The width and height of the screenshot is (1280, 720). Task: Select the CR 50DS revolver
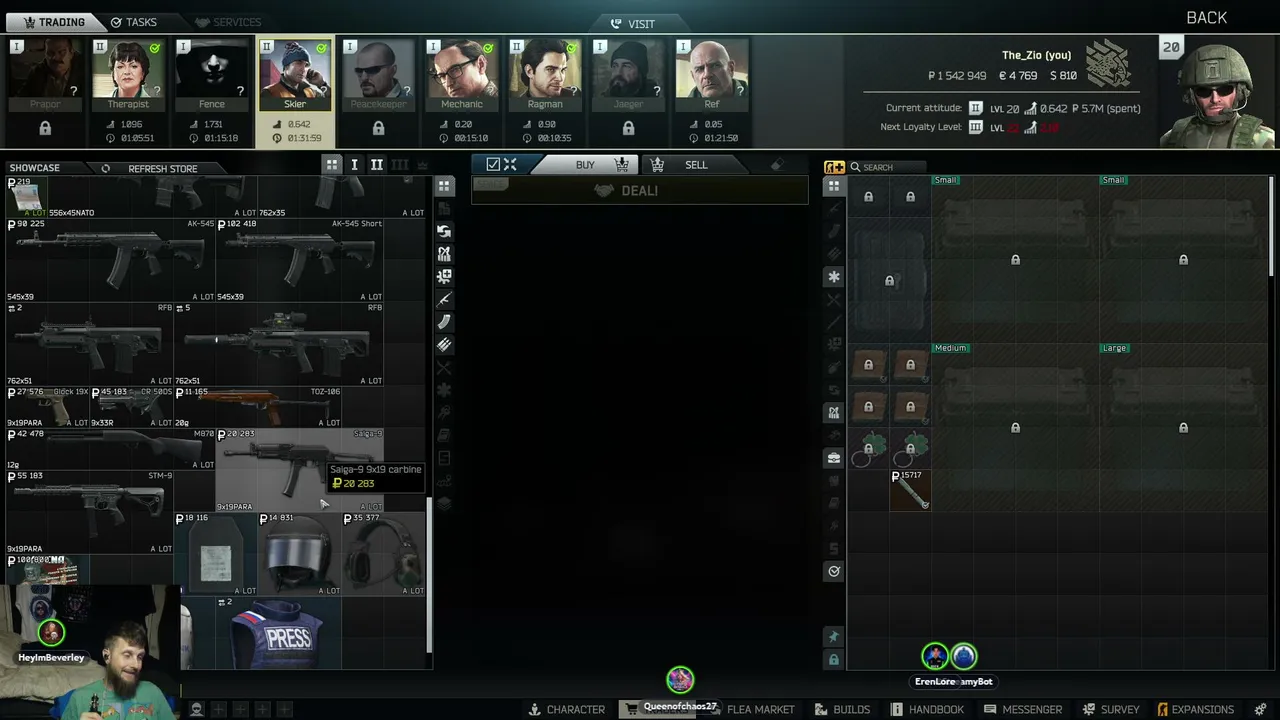tap(132, 407)
